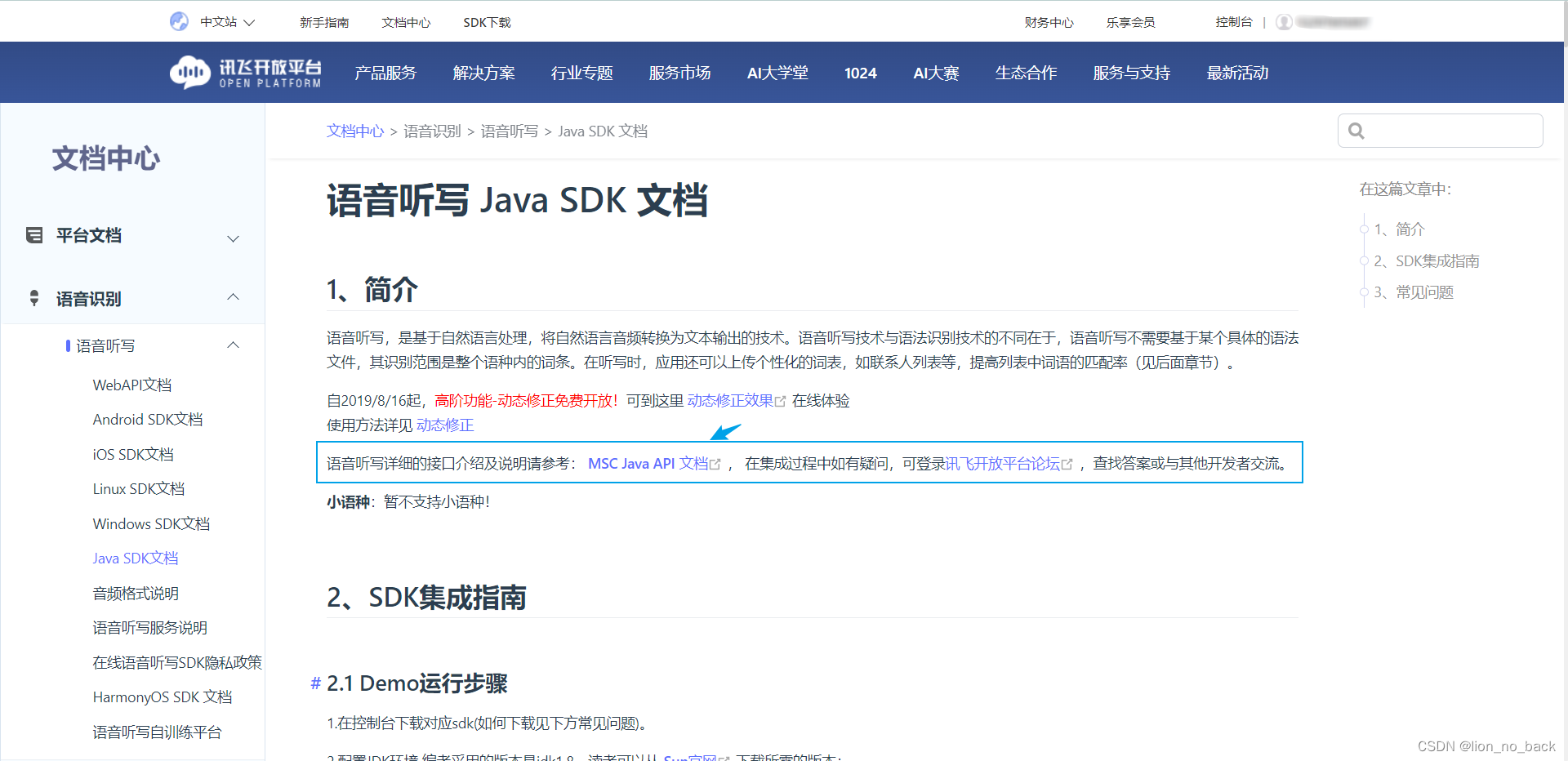Open the MSC Java API 文档 link
1568x761 pixels.
pyautogui.click(x=648, y=463)
